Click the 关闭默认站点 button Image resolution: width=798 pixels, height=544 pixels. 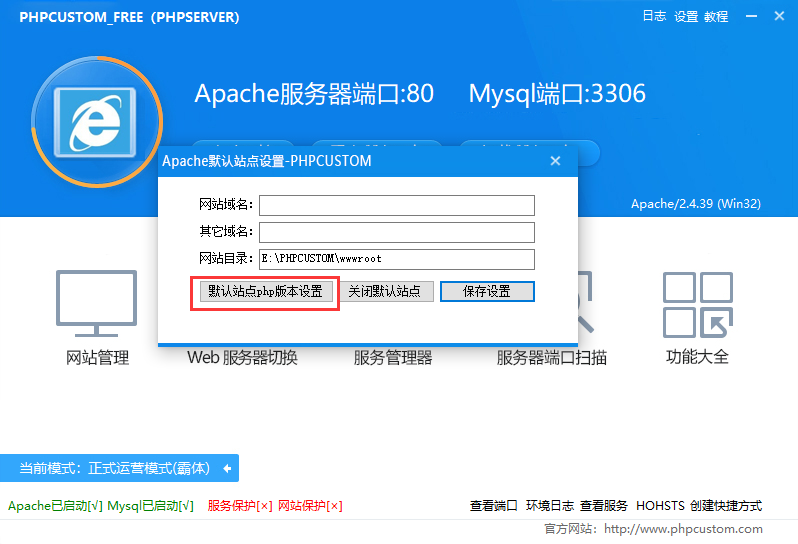click(x=385, y=292)
